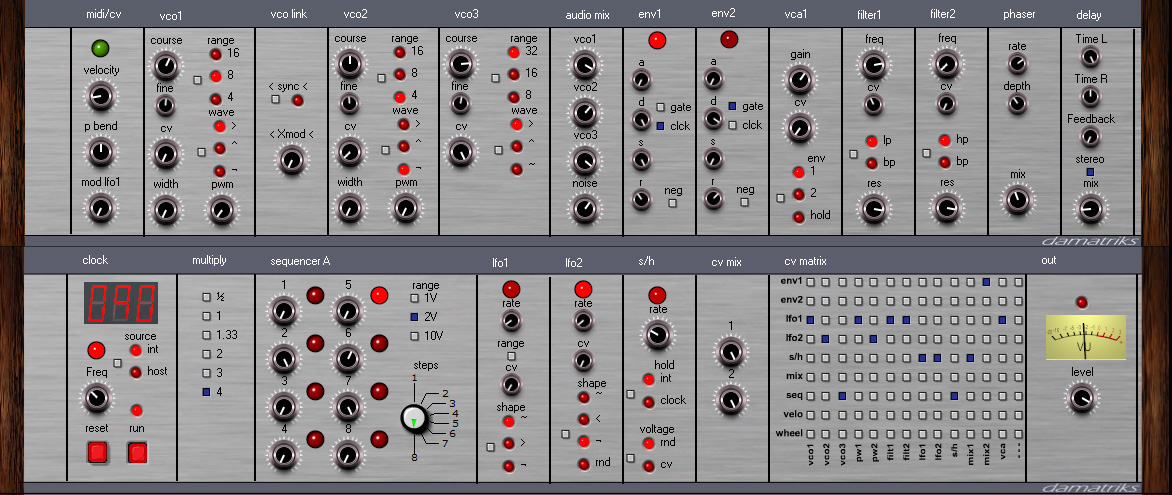The image size is (1172, 495).
Task: Click the env2 release knob
Action: [713, 199]
